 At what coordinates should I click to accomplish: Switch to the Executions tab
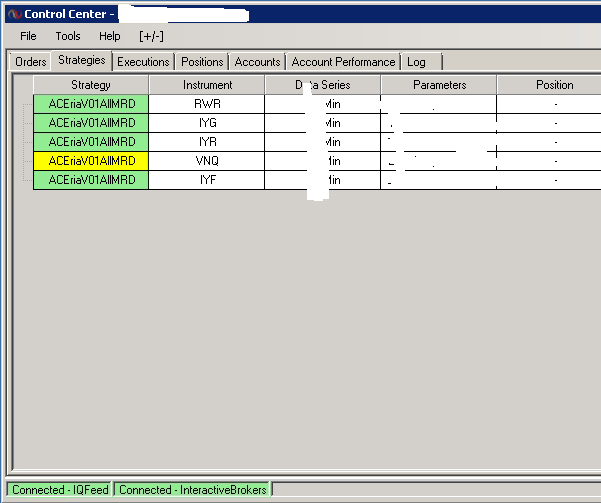point(143,62)
